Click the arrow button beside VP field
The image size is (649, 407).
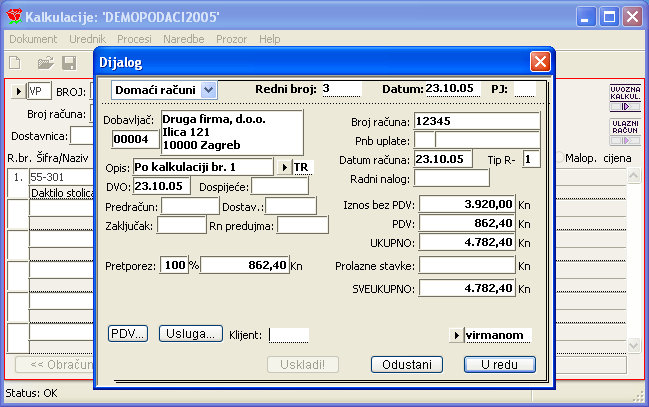click(x=18, y=91)
